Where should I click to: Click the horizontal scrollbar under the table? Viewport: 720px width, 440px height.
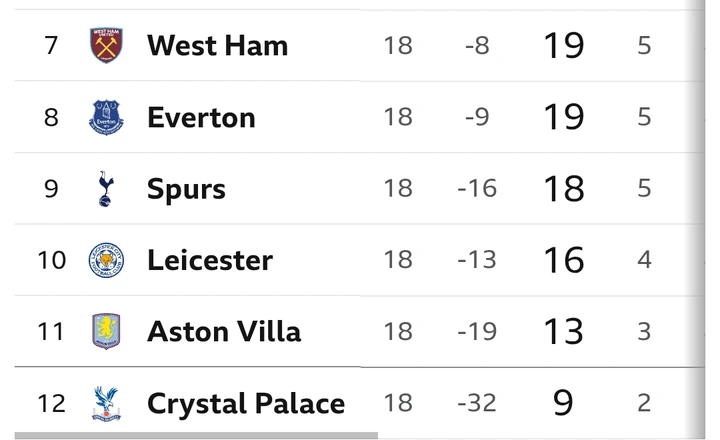pos(196,435)
